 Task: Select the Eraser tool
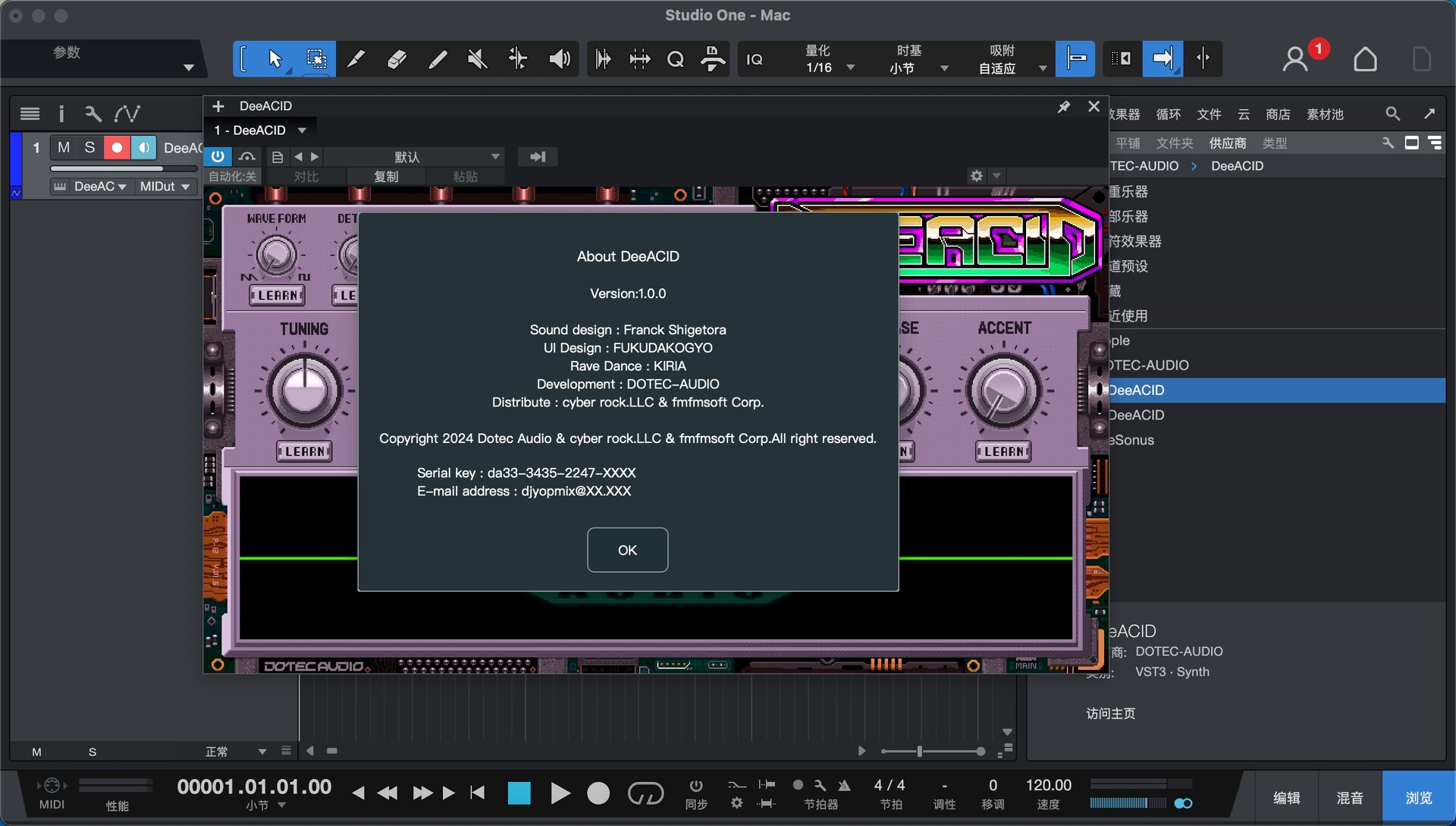pos(397,58)
